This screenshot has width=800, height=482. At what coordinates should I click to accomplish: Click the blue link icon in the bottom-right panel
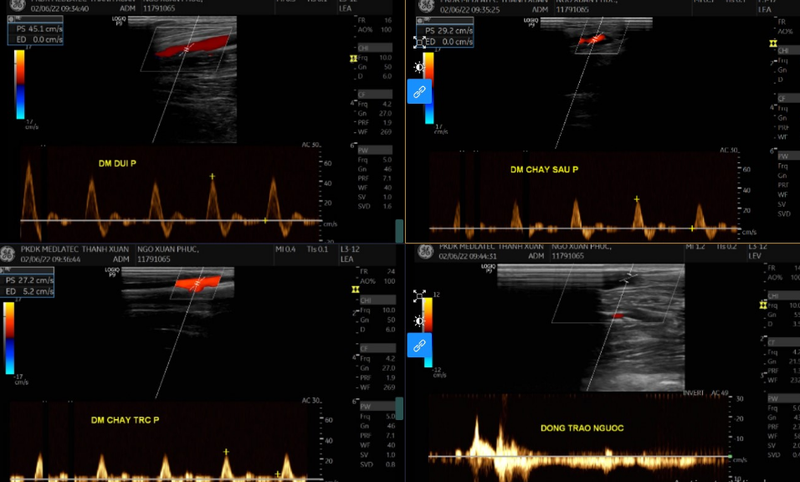click(420, 344)
